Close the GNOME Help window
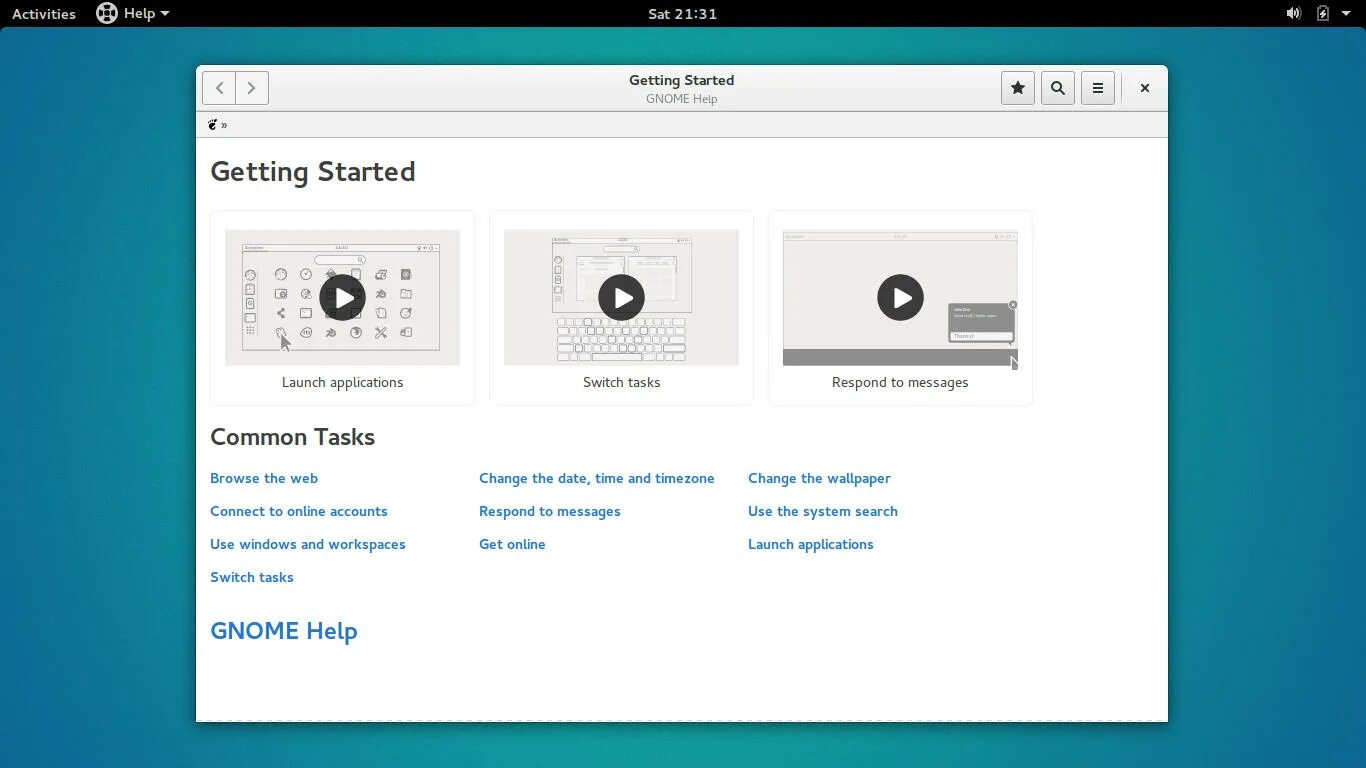The image size is (1366, 768). click(1145, 88)
